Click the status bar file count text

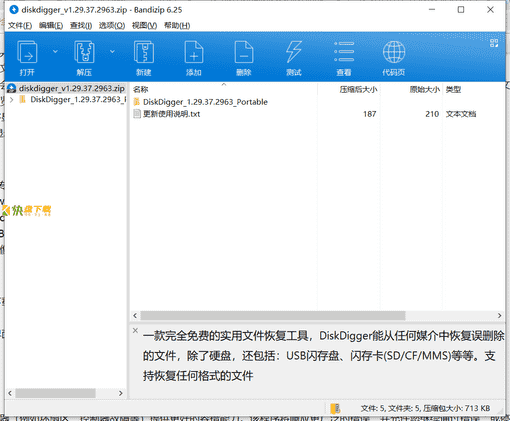click(425, 408)
